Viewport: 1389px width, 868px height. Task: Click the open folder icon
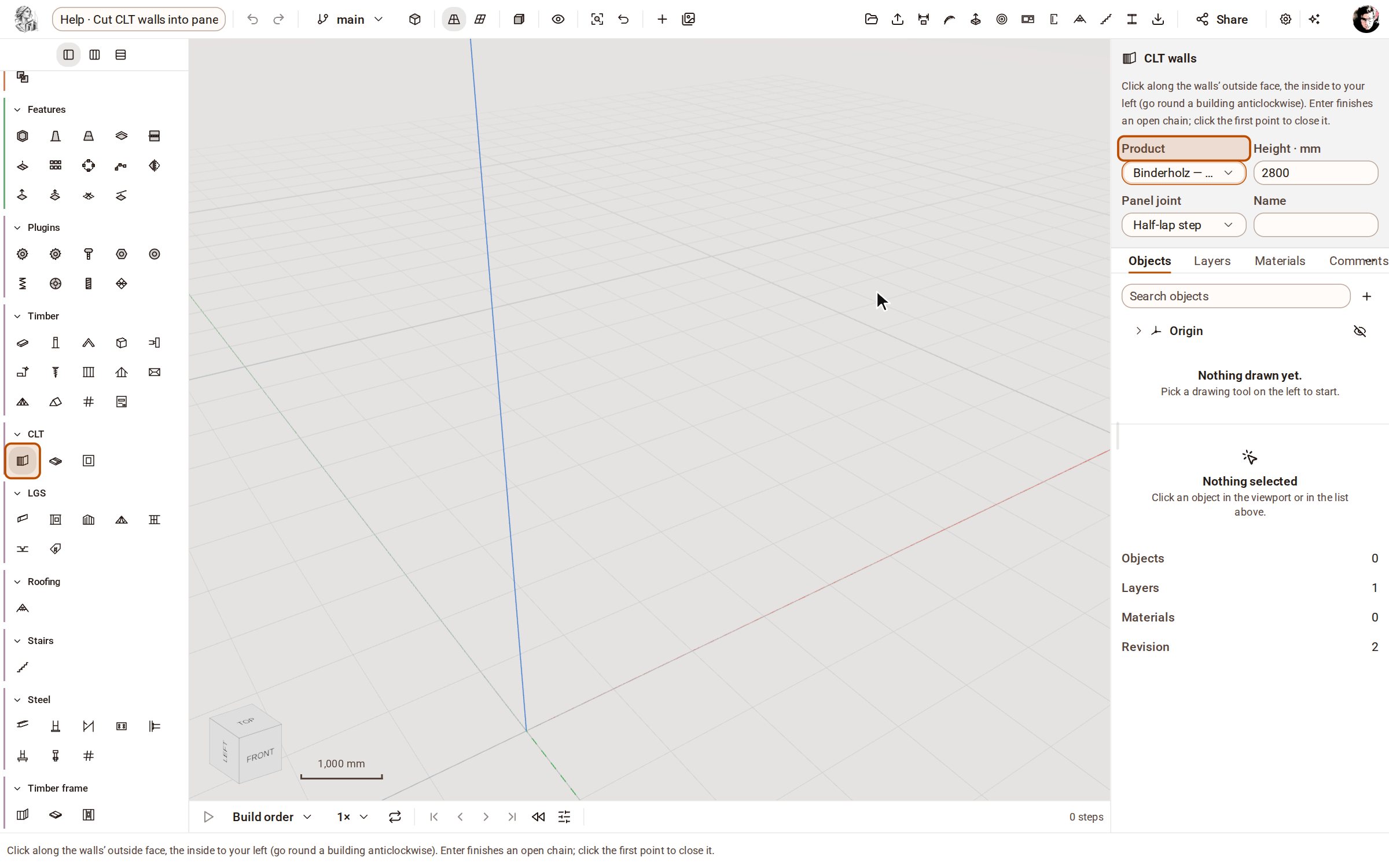pos(871,19)
